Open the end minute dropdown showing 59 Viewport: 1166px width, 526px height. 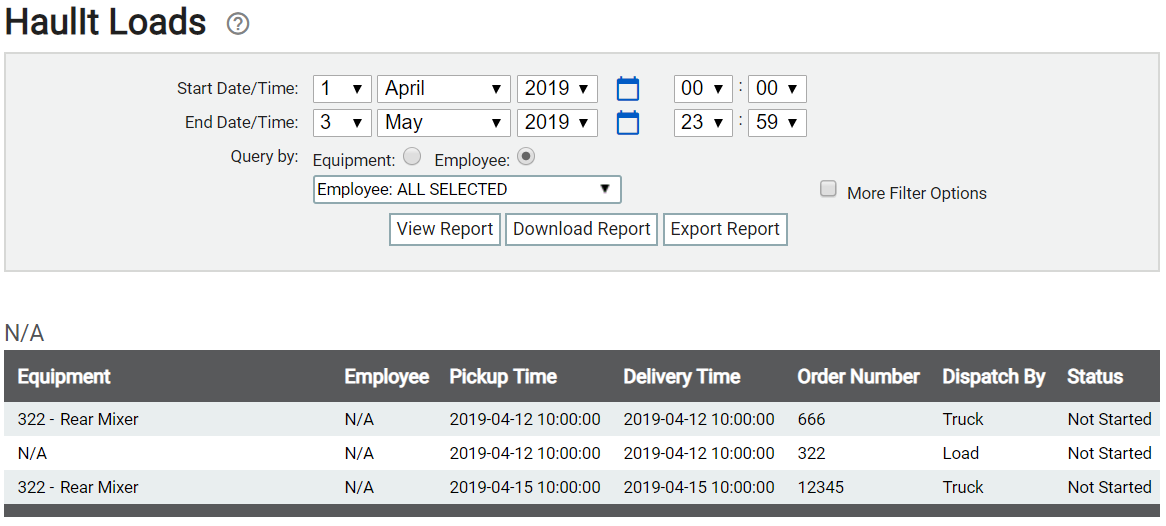click(x=777, y=123)
